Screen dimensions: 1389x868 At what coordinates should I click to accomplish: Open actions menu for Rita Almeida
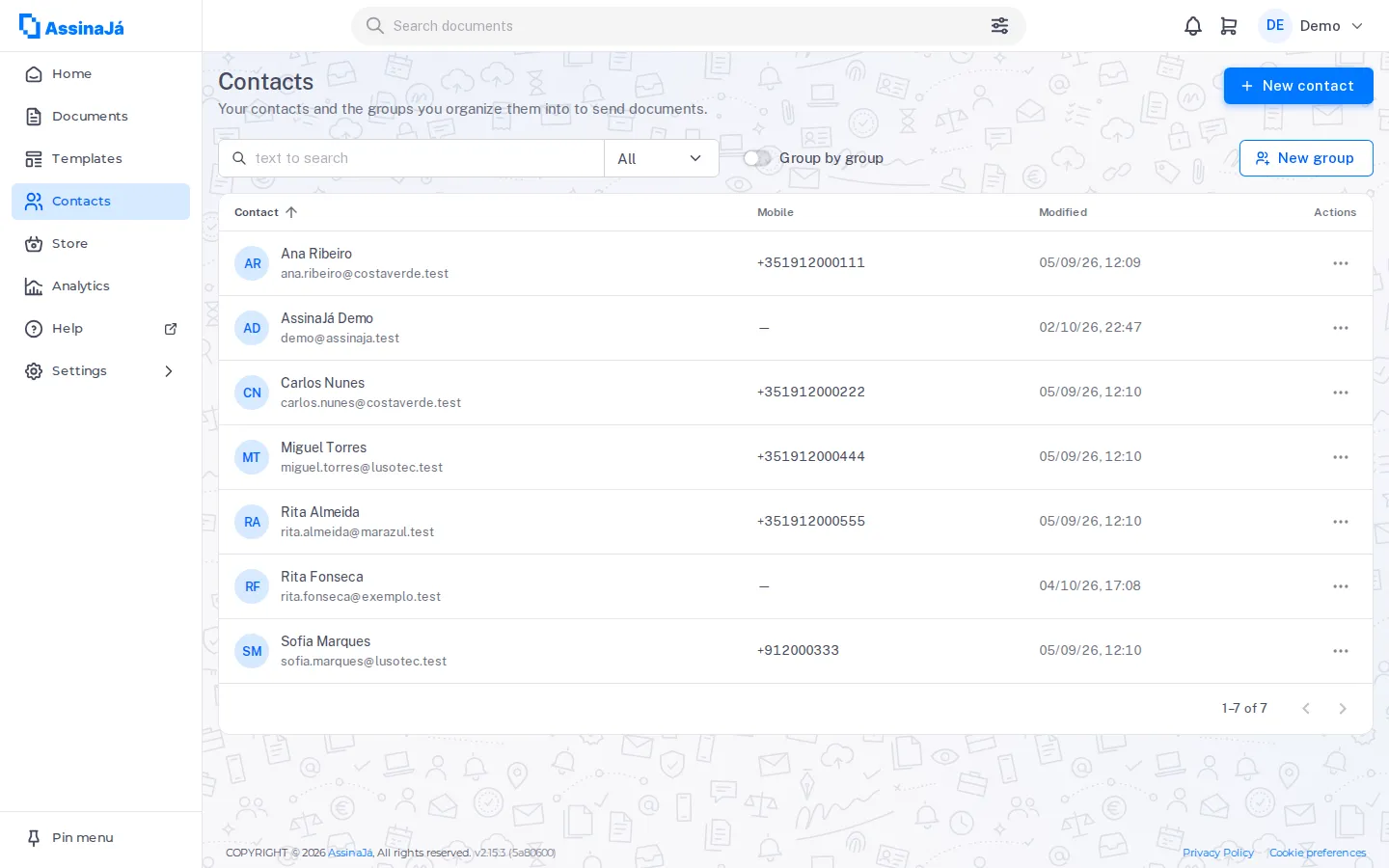1341,522
